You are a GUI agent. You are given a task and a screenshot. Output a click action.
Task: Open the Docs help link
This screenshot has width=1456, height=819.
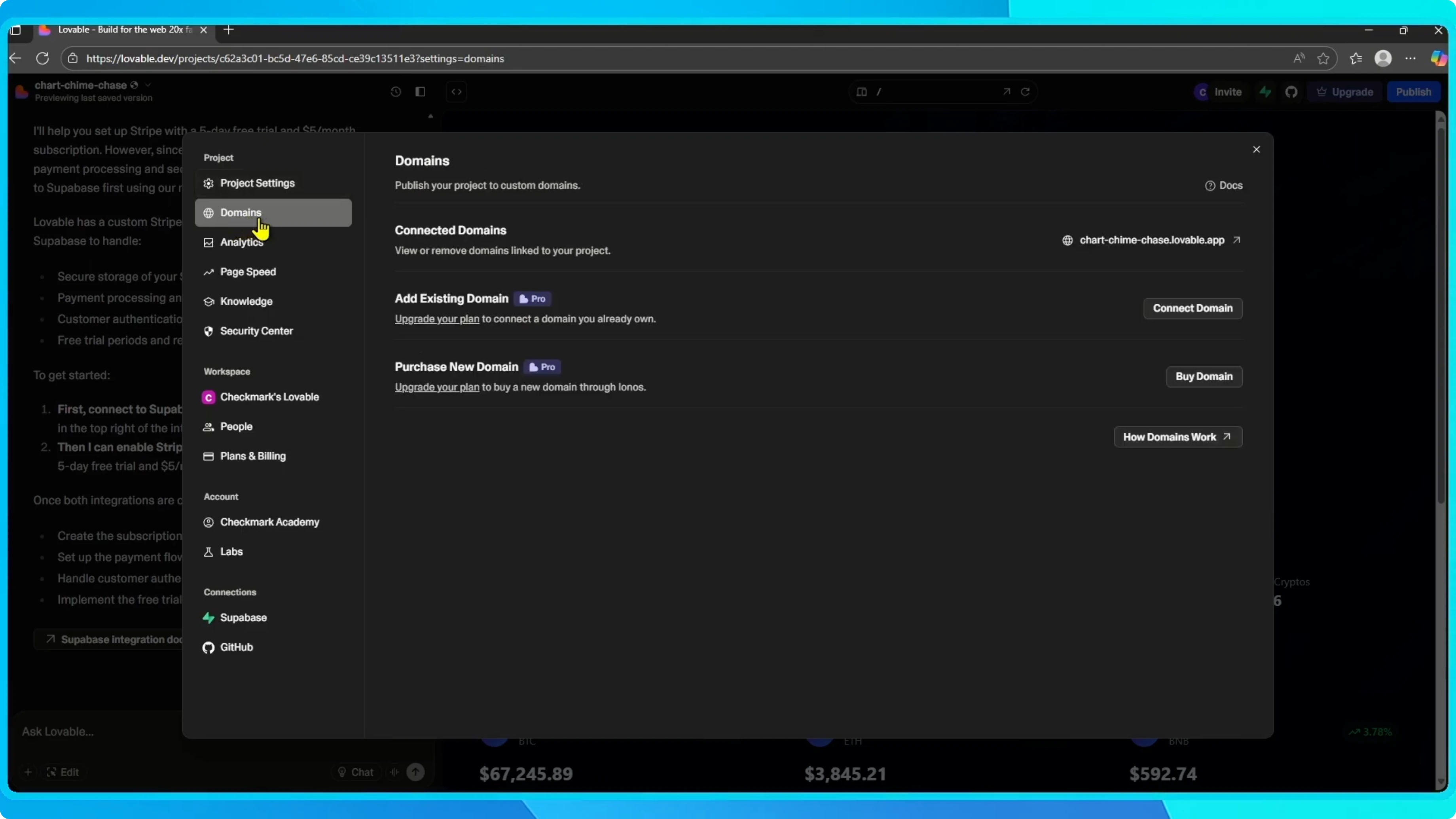tap(1224, 186)
